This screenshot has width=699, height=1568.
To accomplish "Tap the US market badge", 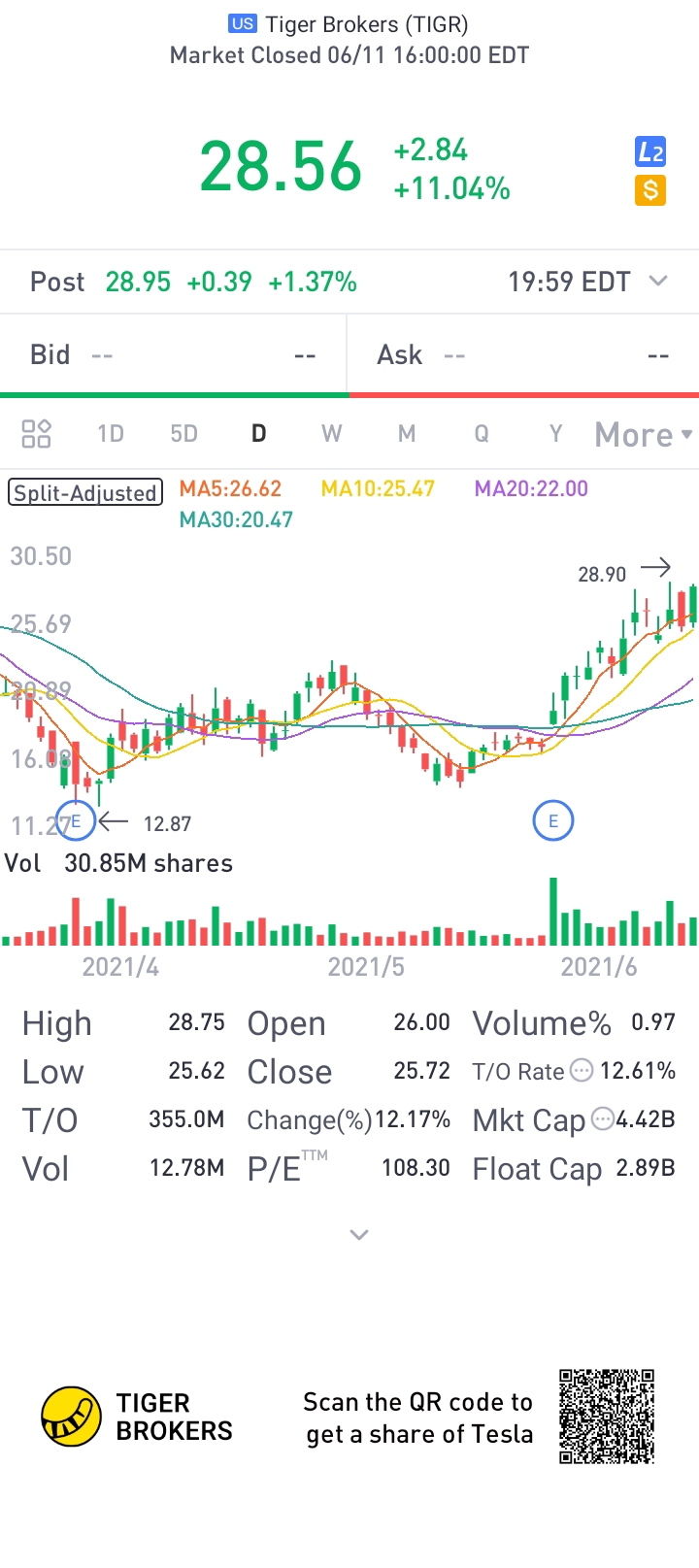I will [x=243, y=24].
